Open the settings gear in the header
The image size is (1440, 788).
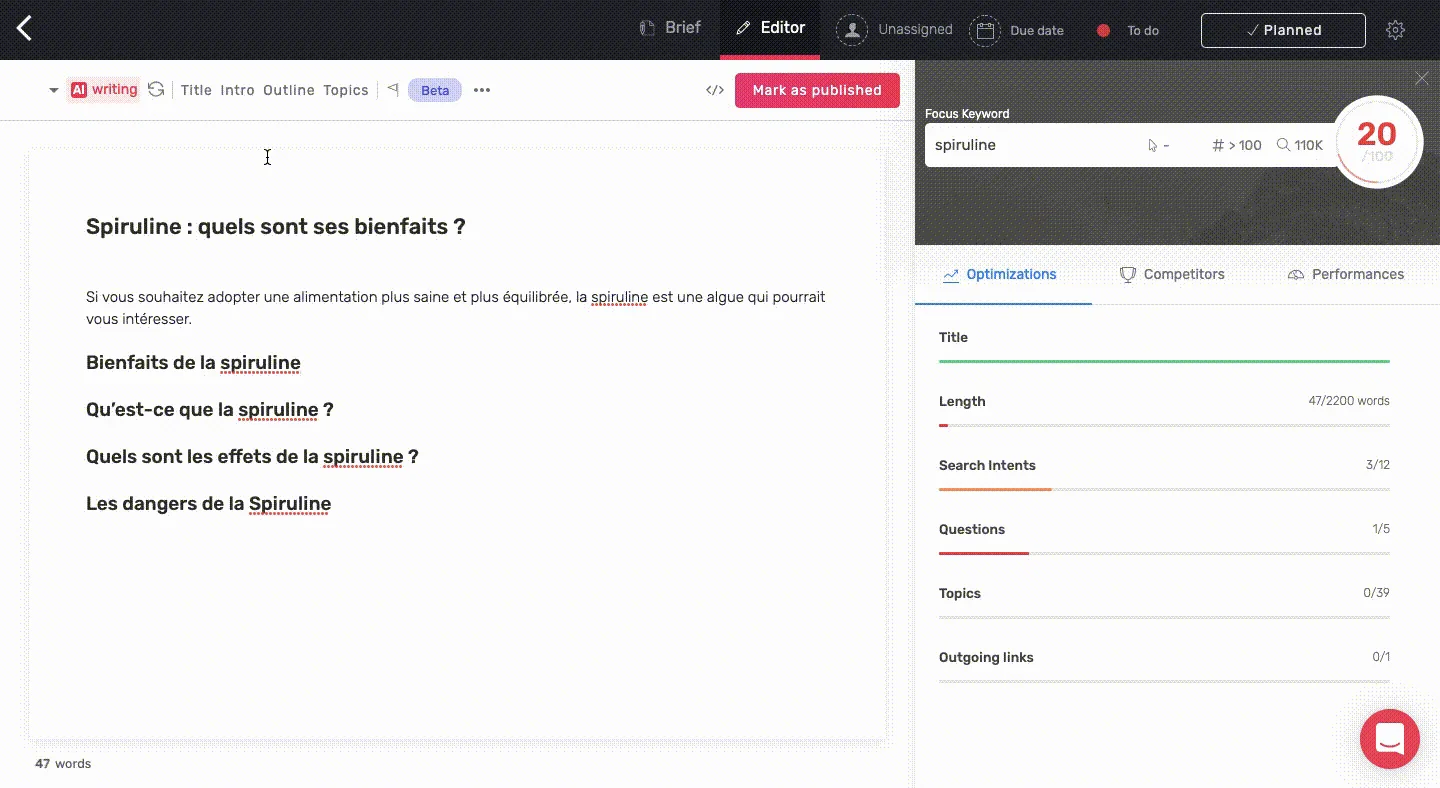(1395, 30)
